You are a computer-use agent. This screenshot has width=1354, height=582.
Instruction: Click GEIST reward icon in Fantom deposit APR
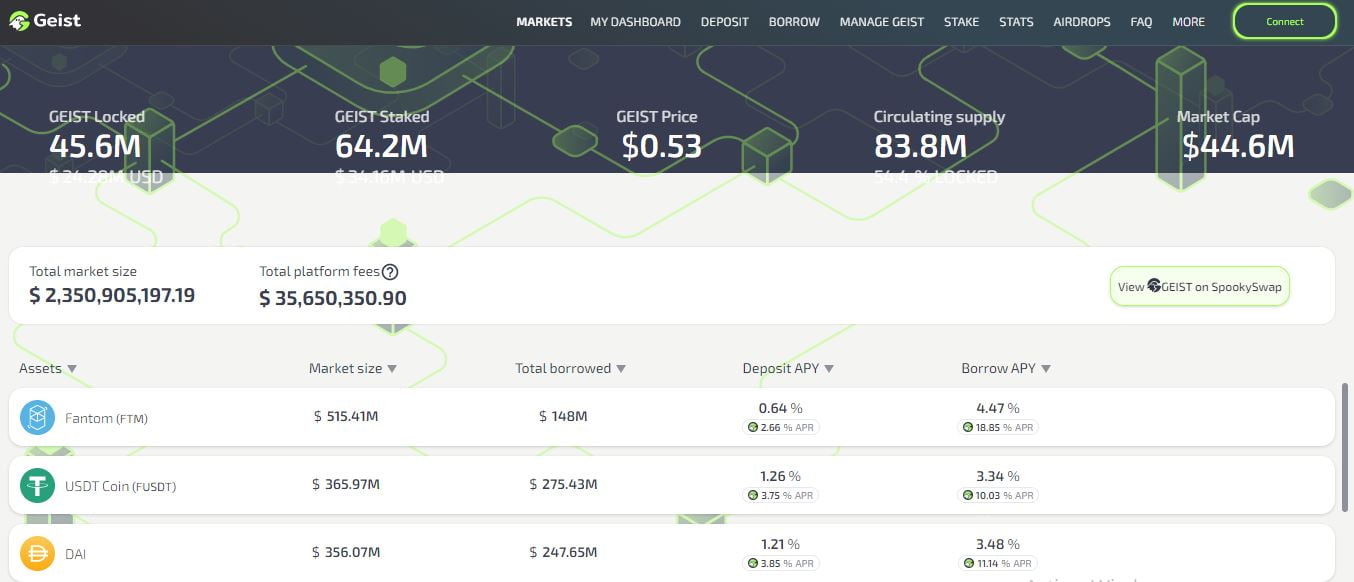753,427
